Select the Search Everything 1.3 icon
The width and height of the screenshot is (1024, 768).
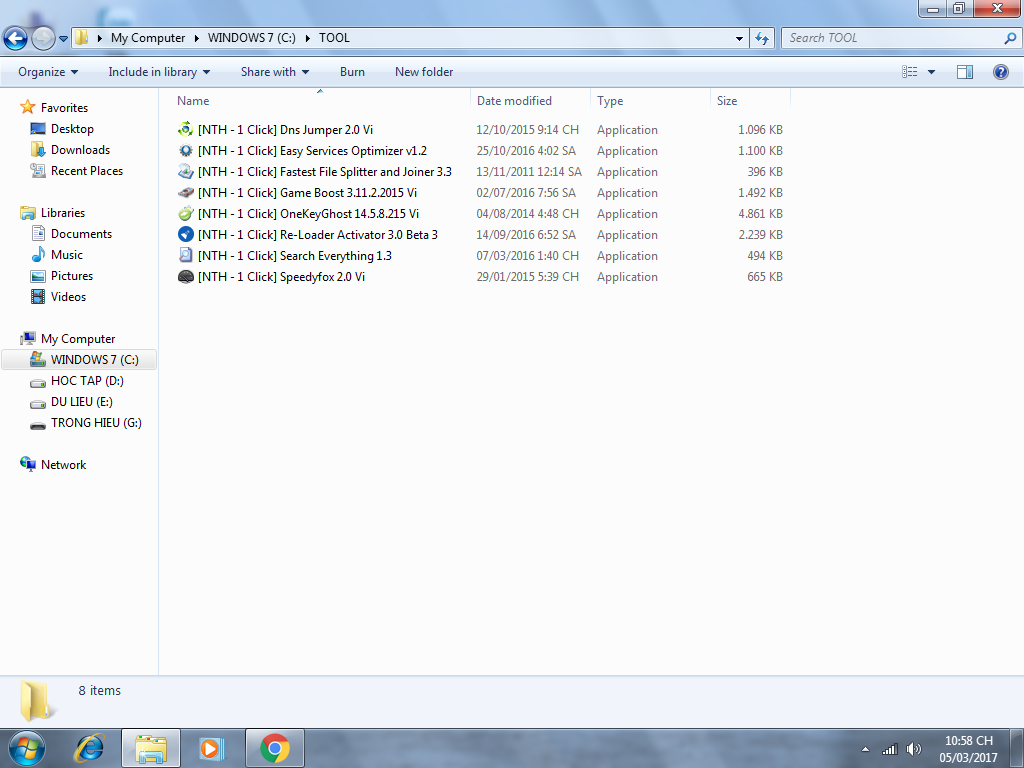186,255
